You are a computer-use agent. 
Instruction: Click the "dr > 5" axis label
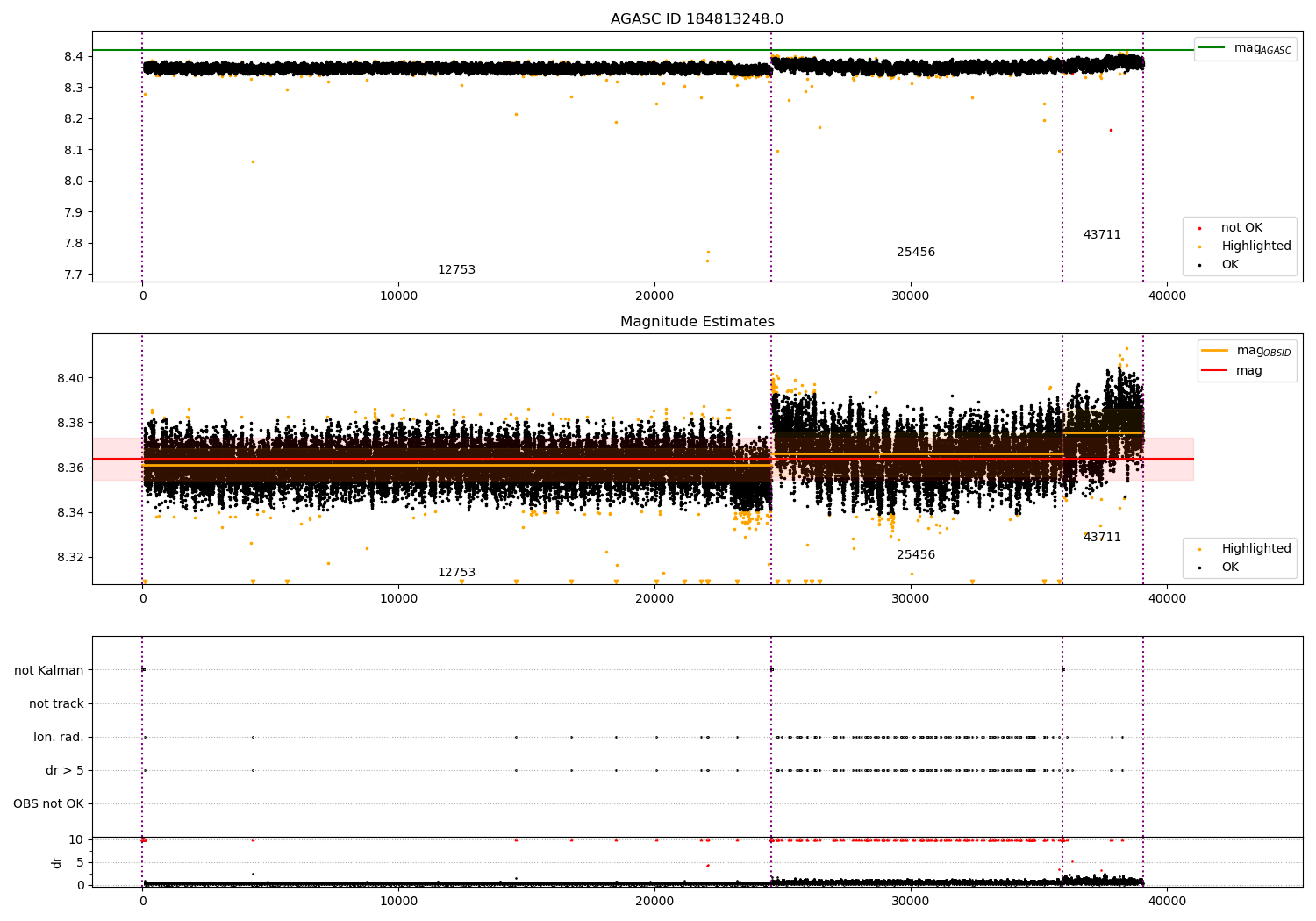tap(65, 770)
